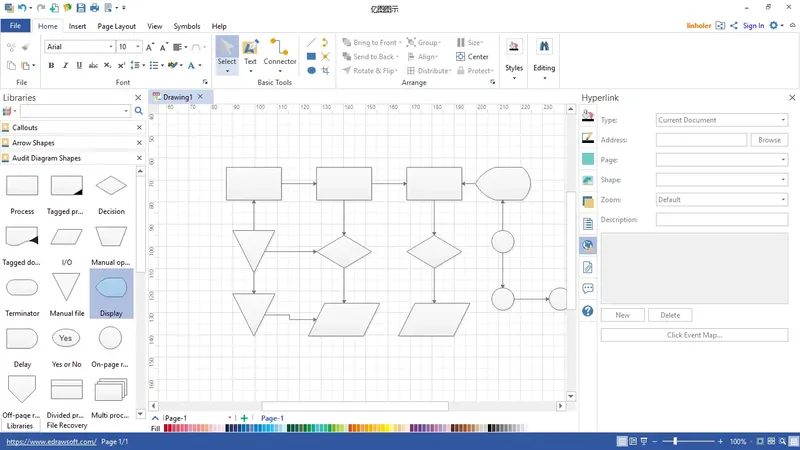Open the comment speech bubble panel icon

(588, 289)
